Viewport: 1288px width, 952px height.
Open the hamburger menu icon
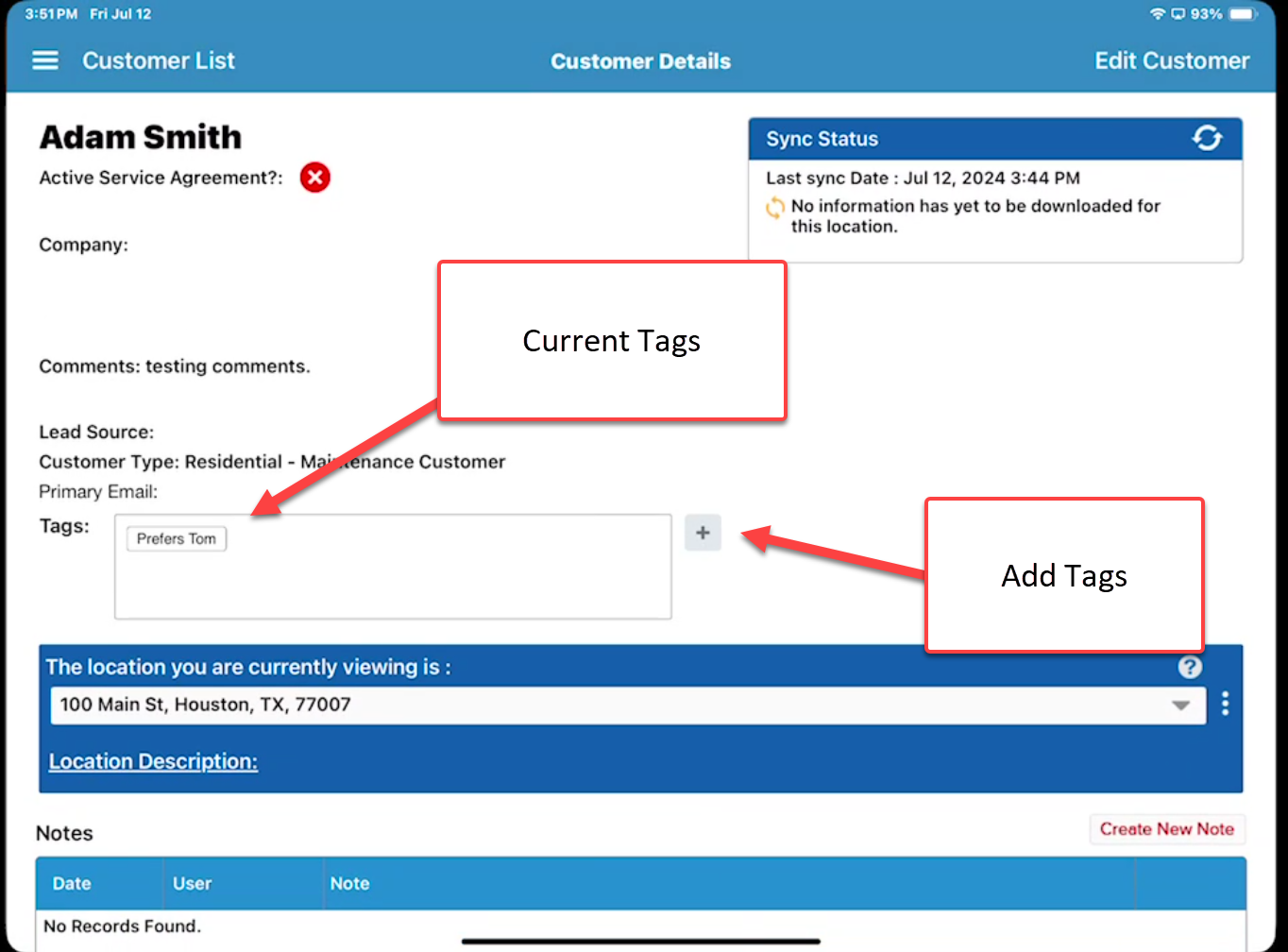point(45,60)
